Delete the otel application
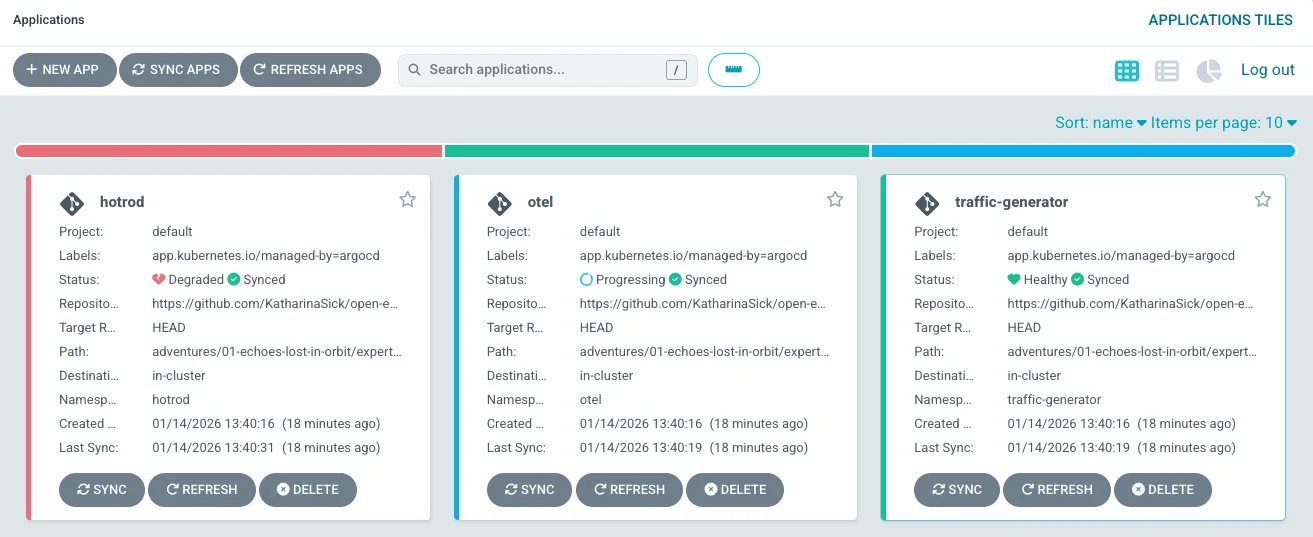The width and height of the screenshot is (1313, 537). [736, 490]
